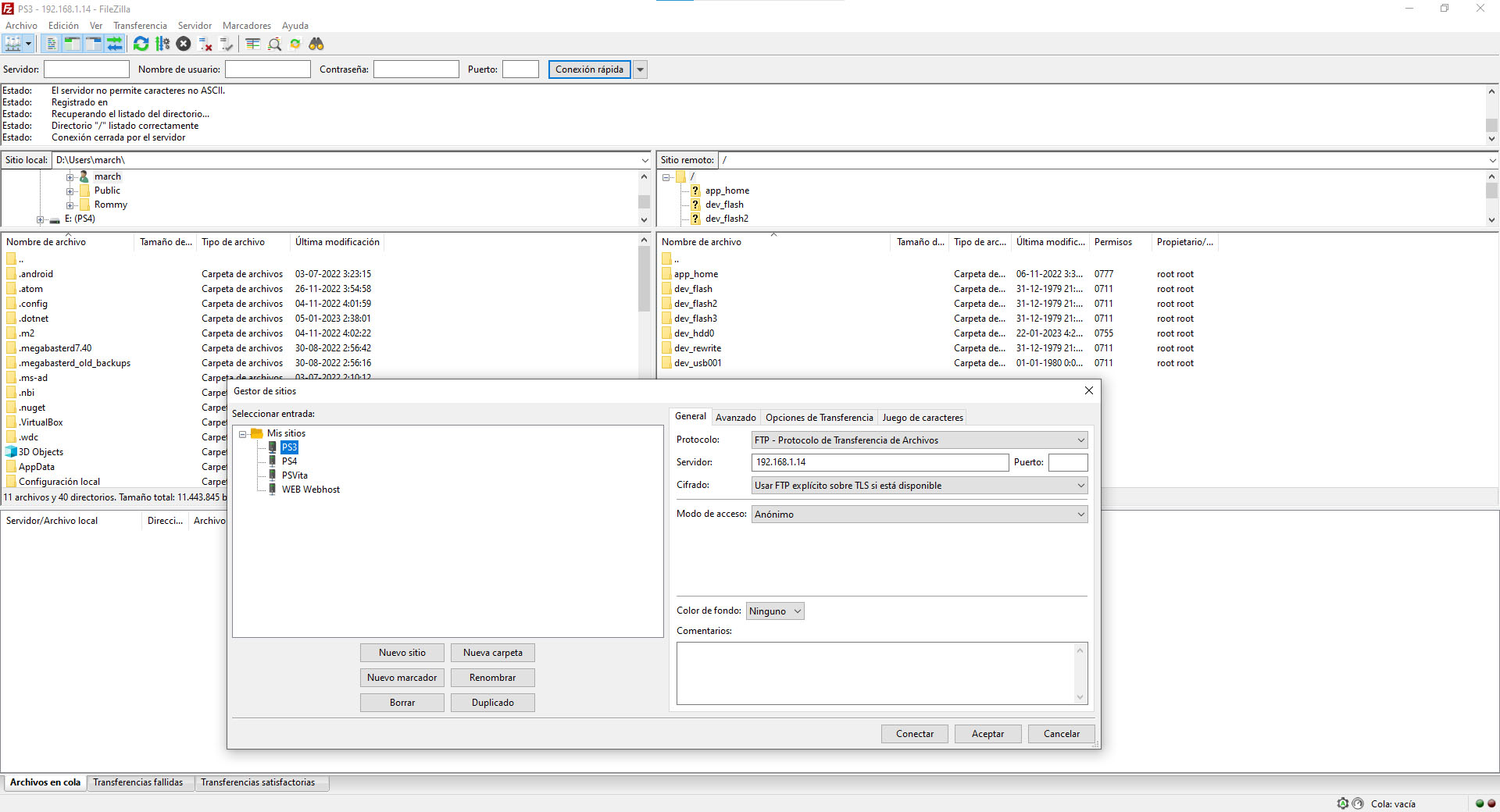
Task: Toggle the transfer queue display icon
Action: click(x=114, y=44)
